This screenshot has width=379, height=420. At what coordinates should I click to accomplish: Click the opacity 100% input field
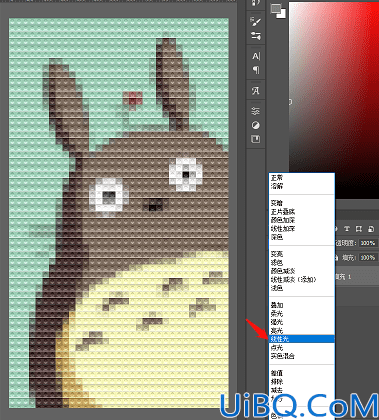coord(368,243)
